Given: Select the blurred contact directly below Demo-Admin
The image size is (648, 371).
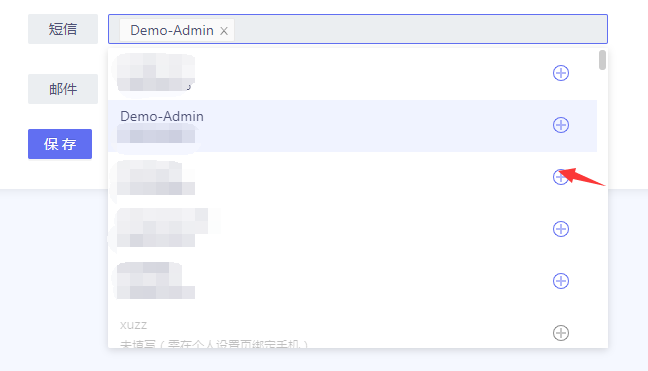Looking at the screenshot, I should [x=352, y=177].
